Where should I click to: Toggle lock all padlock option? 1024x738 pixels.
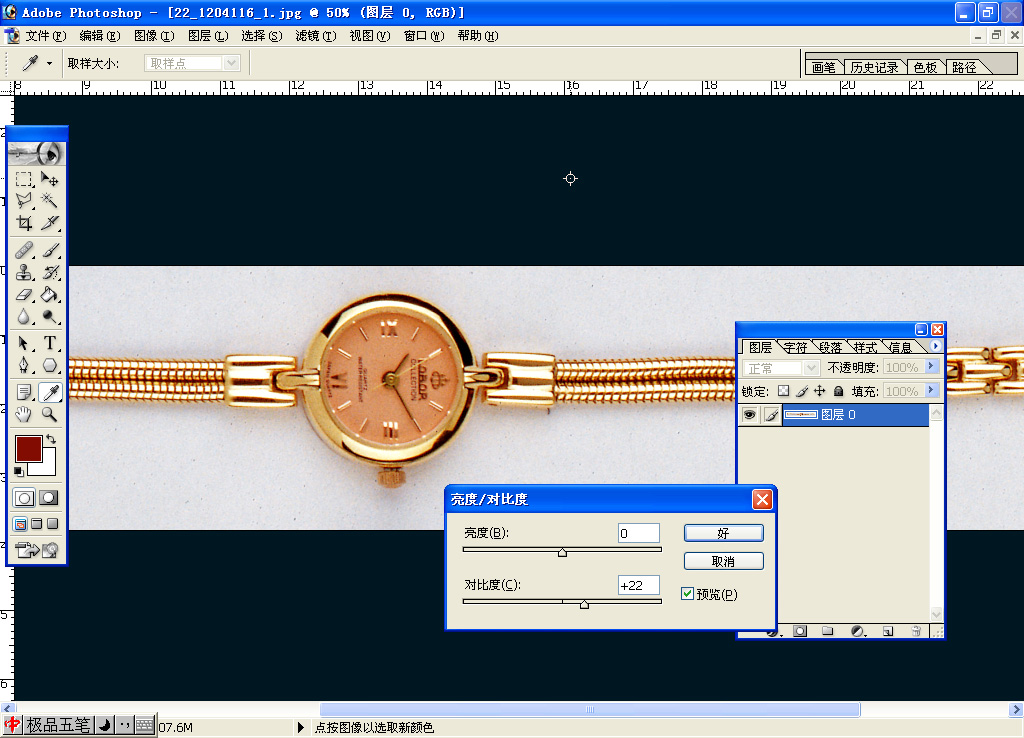(x=839, y=391)
